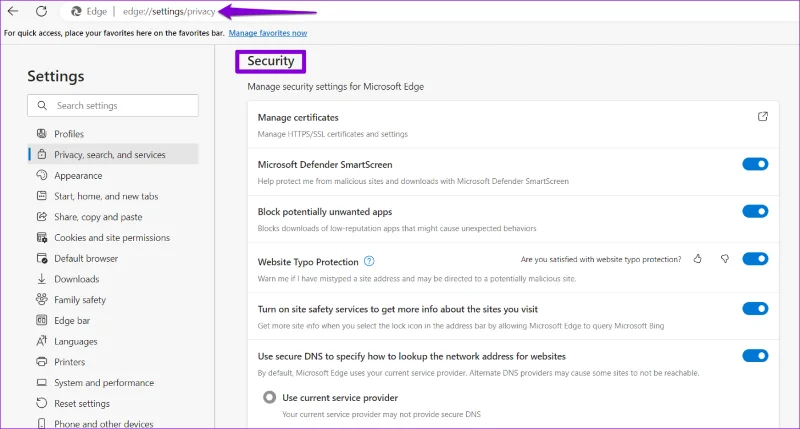Open the Manage certificates row
The height and width of the screenshot is (429, 800).
coord(513,125)
